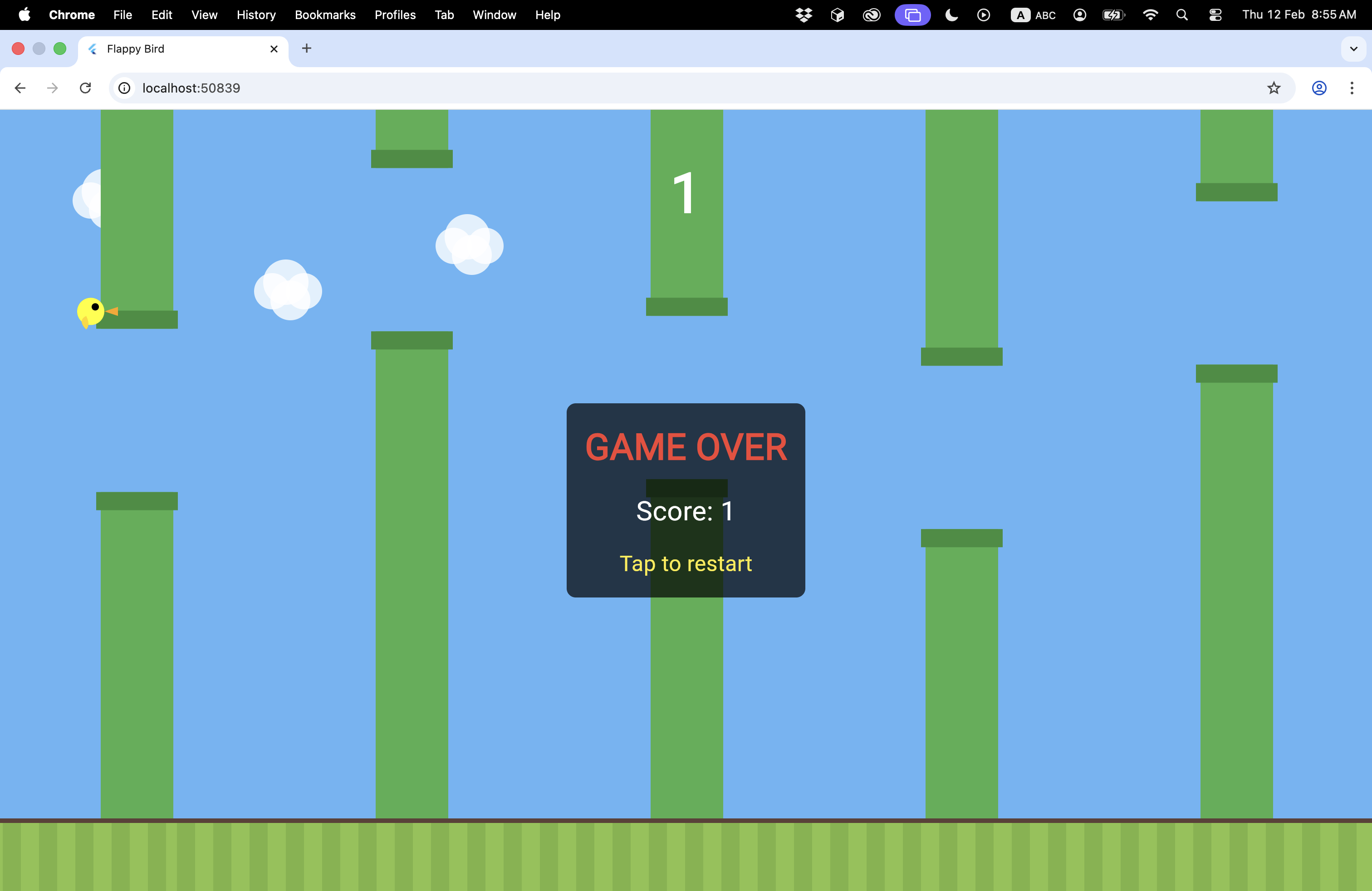
Task: Toggle Do Not Disturb moon icon
Action: point(951,15)
